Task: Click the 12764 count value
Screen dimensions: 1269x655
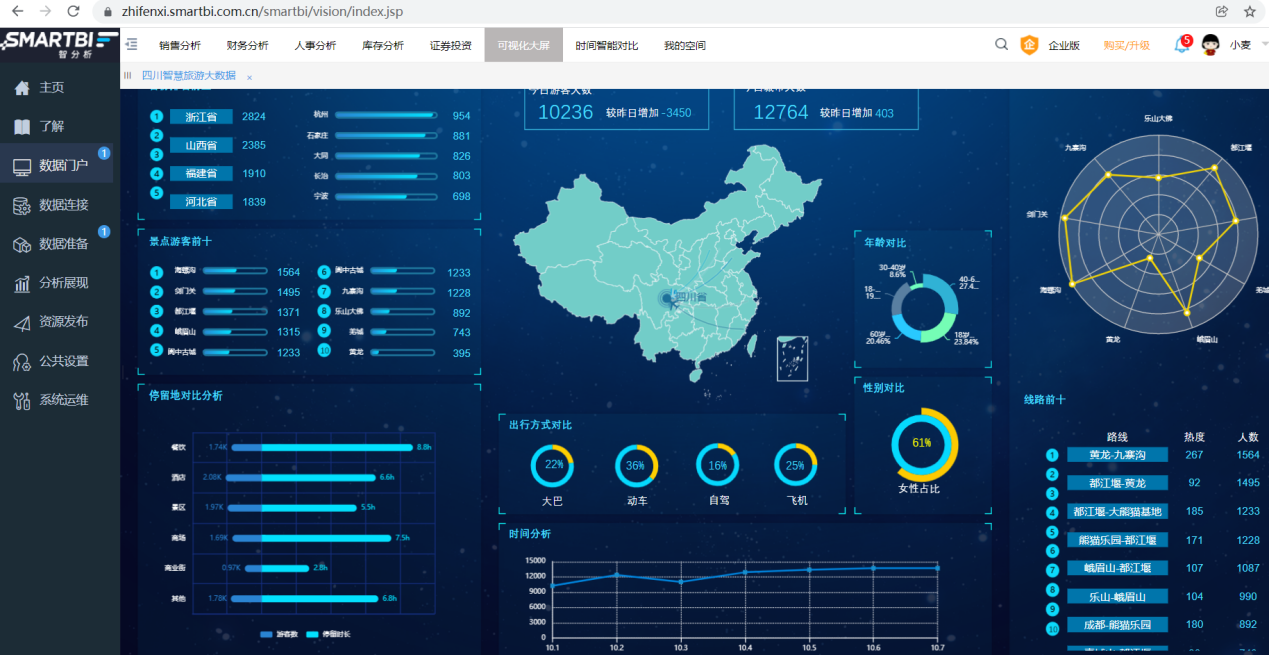Action: tap(781, 112)
